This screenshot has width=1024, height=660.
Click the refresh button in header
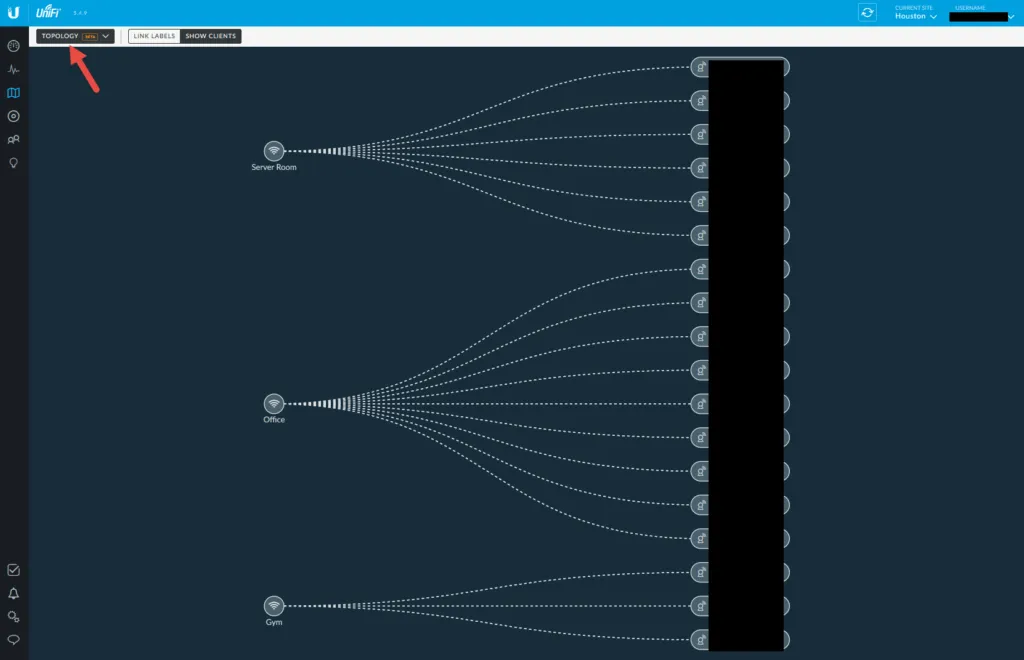(867, 12)
